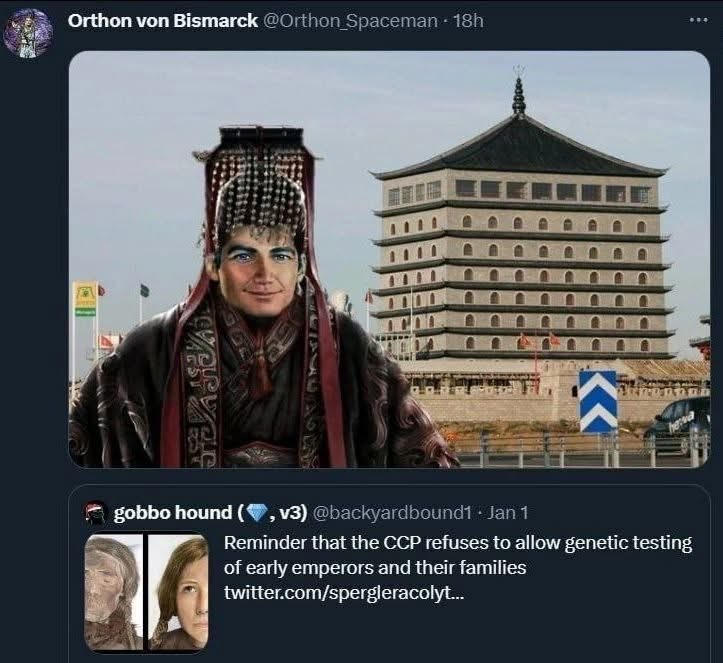Open the gobbo hound display name
The width and height of the screenshot is (723, 663).
[172, 513]
